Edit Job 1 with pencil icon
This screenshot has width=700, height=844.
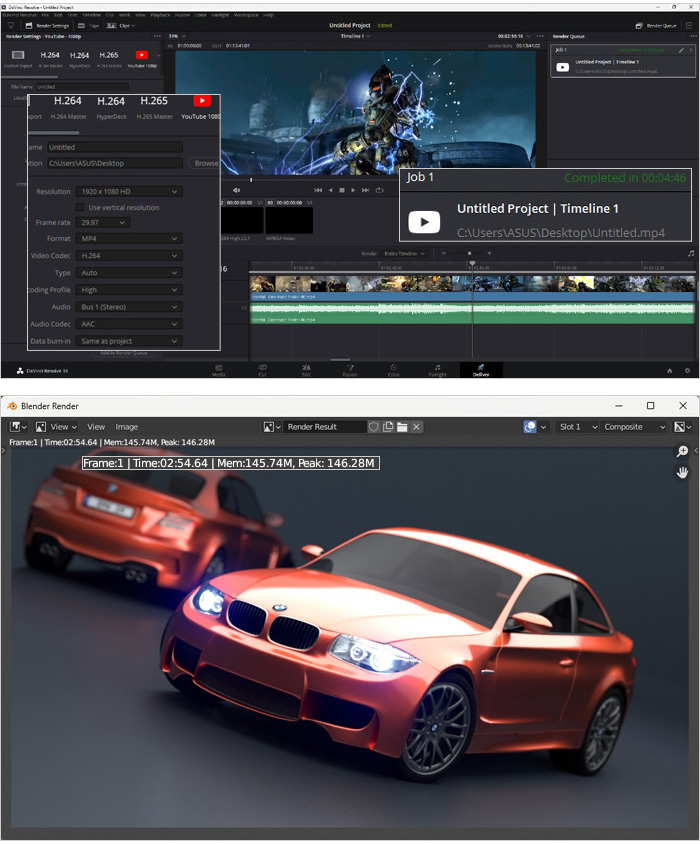pos(681,50)
